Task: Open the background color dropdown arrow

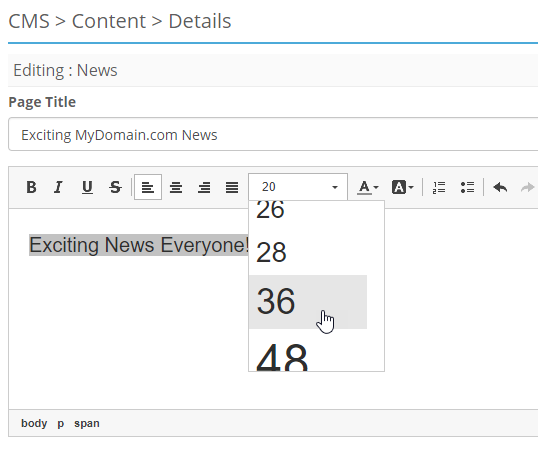Action: [x=411, y=187]
